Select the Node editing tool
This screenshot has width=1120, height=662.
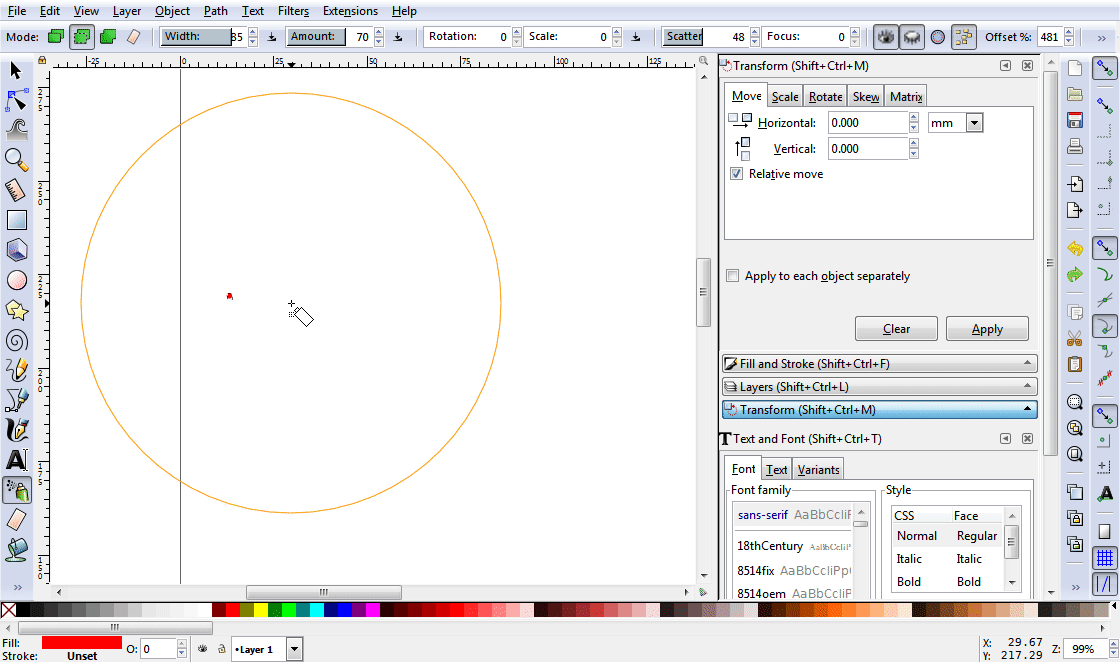coord(15,100)
